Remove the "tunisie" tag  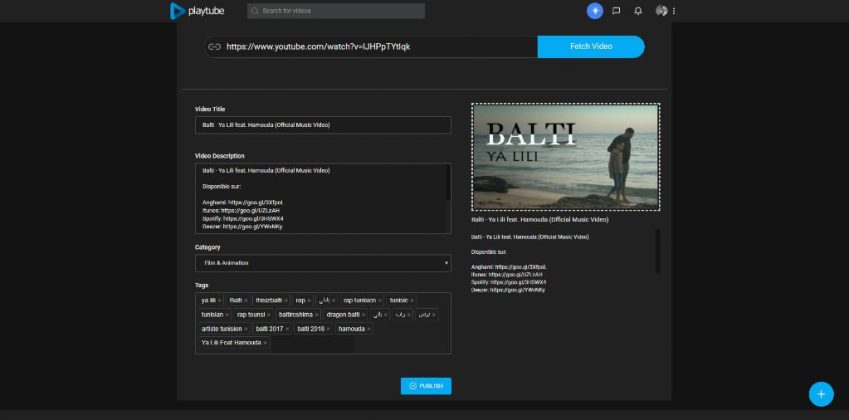(x=412, y=300)
